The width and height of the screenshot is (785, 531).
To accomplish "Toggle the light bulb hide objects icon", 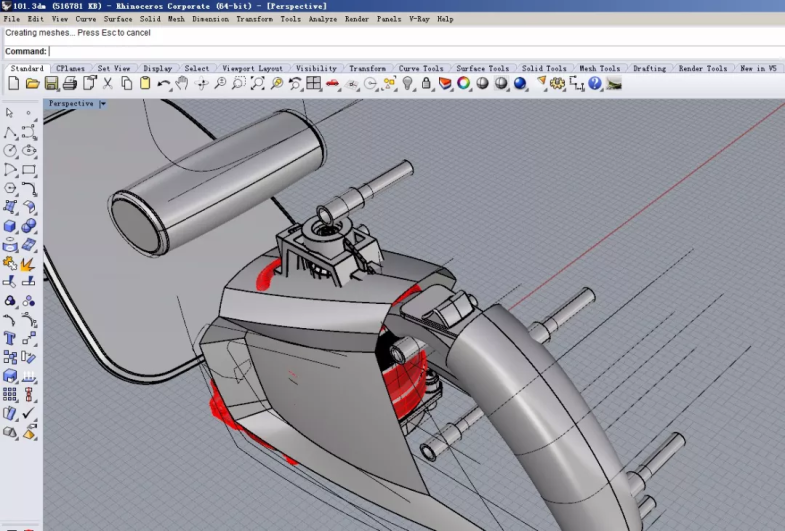I will pos(408,84).
